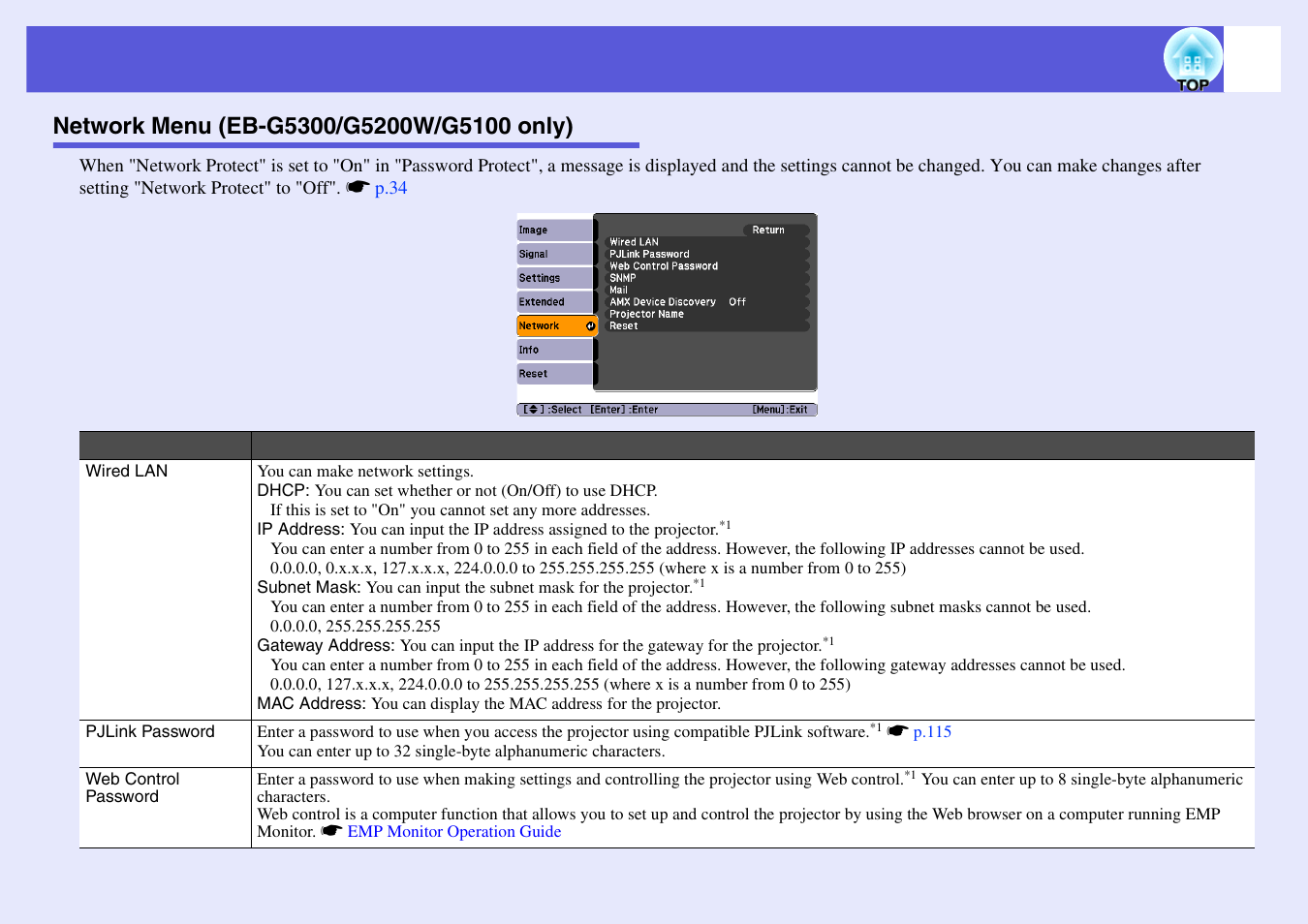Select Web Control Password in projector menu

(x=706, y=266)
